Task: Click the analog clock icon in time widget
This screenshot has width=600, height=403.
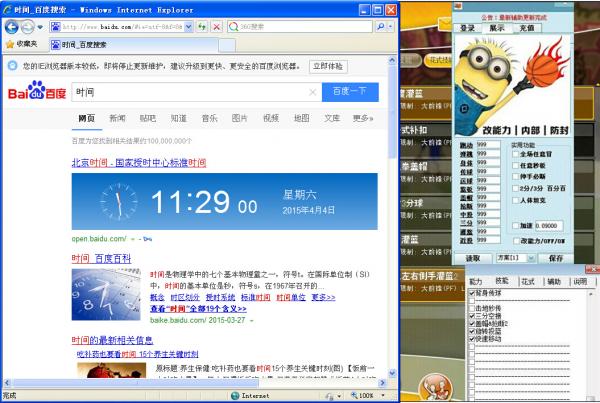Action: 119,202
